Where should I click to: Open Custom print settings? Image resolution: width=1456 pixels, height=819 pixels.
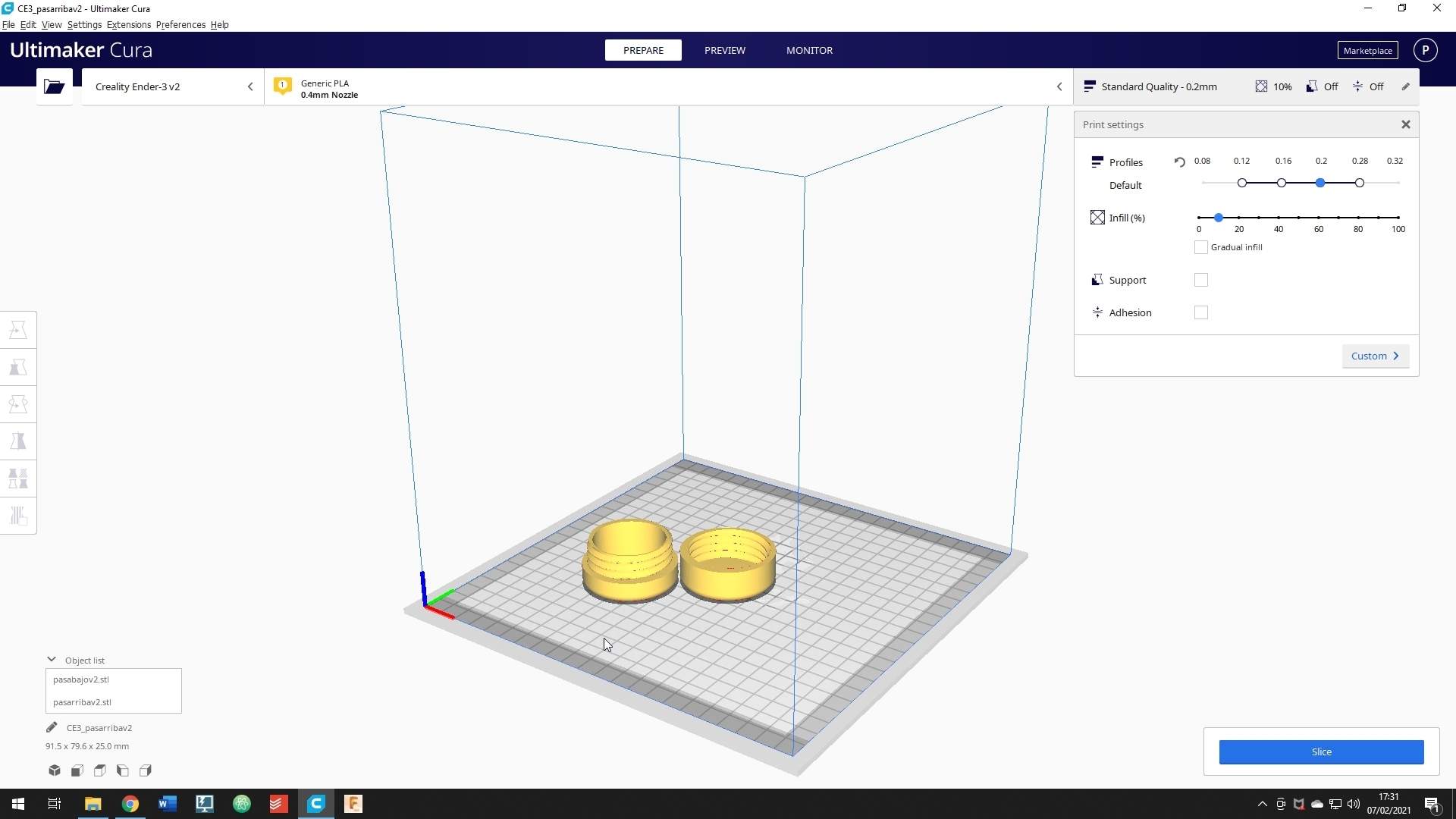[x=1375, y=356]
